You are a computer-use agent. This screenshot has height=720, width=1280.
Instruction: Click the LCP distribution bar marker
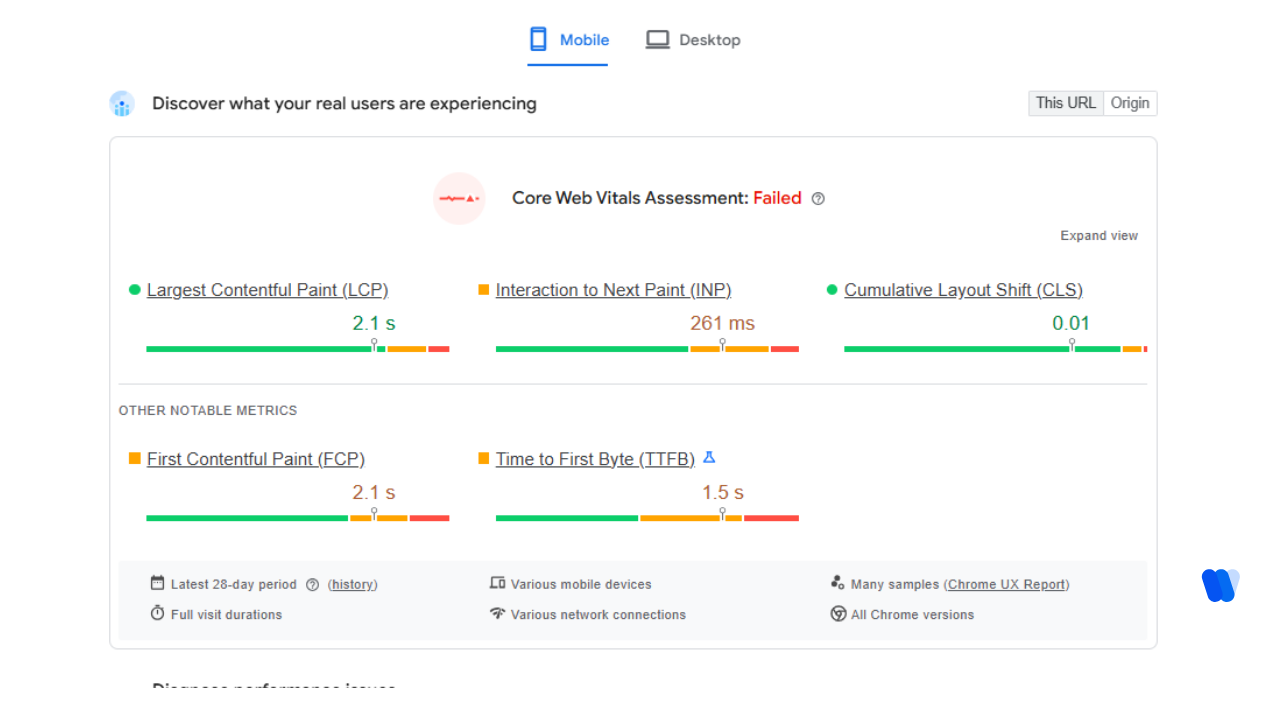coord(375,346)
